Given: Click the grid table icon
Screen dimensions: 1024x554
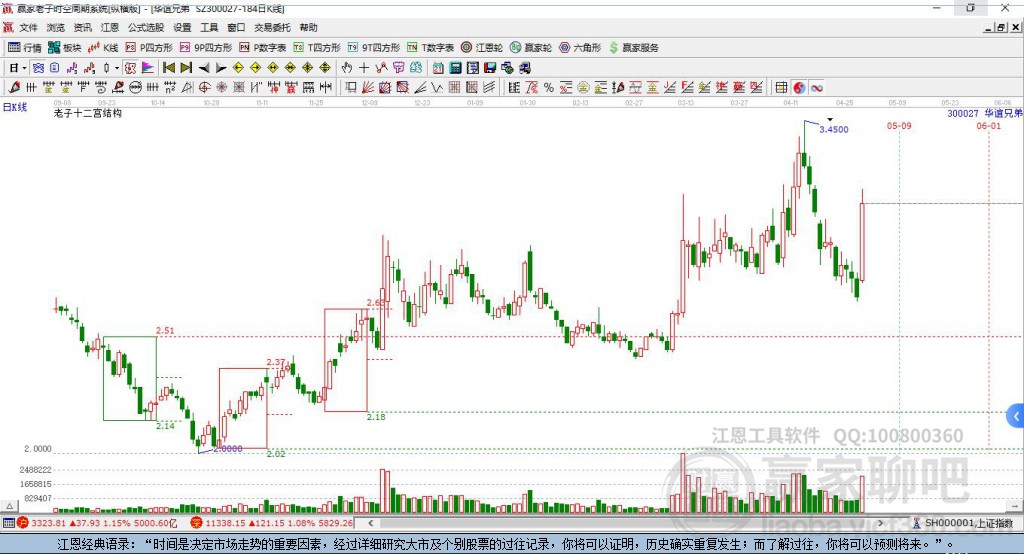Looking at the screenshot, I should tap(781, 88).
